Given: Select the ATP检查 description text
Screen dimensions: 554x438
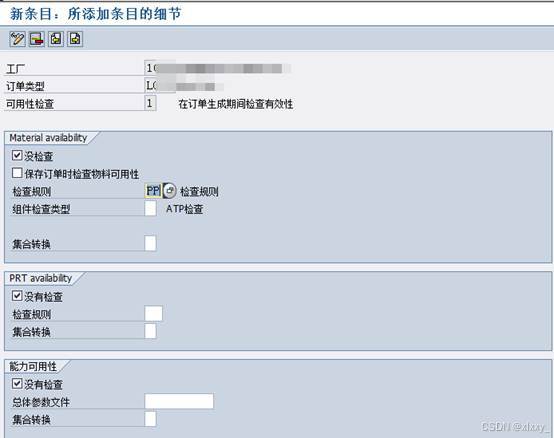Looking at the screenshot, I should (x=184, y=209).
